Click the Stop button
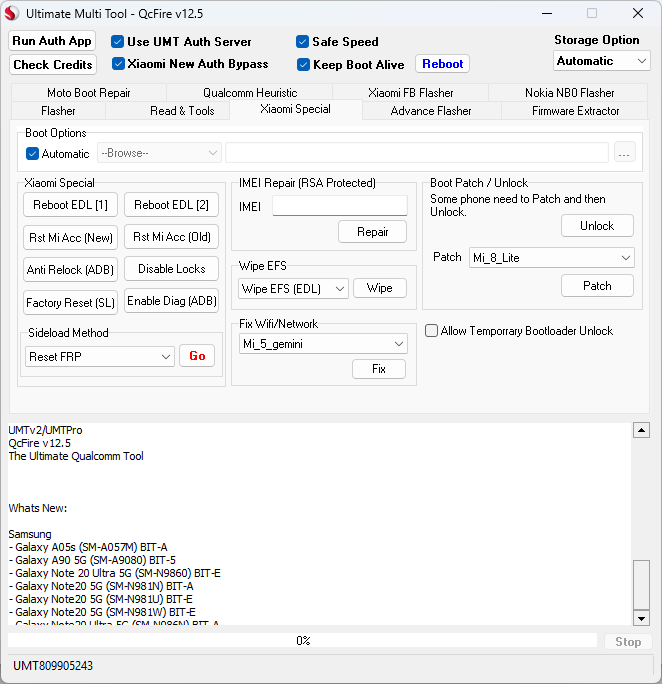This screenshot has height=684, width=662. 628,642
